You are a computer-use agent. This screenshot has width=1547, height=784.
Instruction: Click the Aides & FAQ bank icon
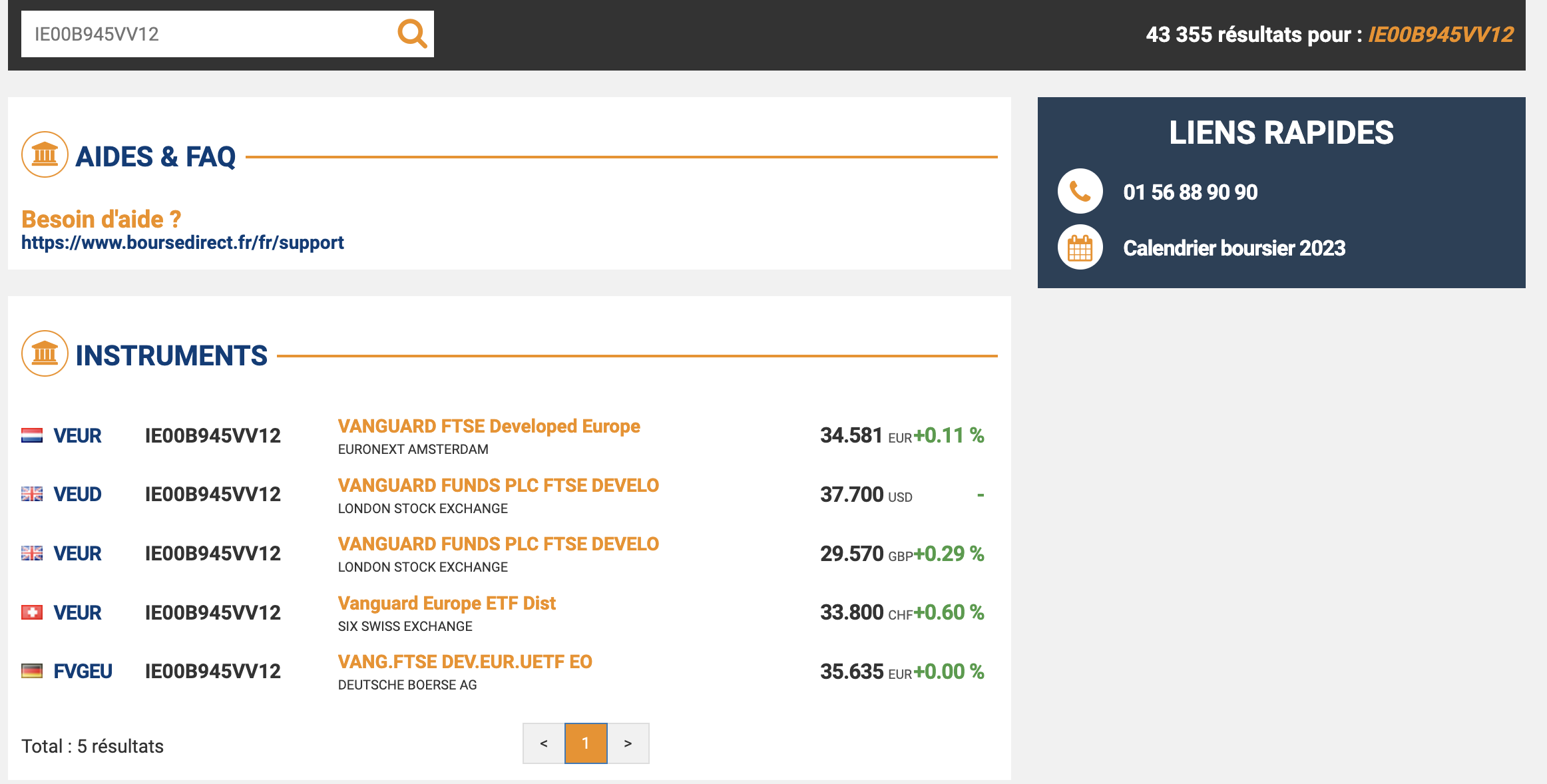45,154
